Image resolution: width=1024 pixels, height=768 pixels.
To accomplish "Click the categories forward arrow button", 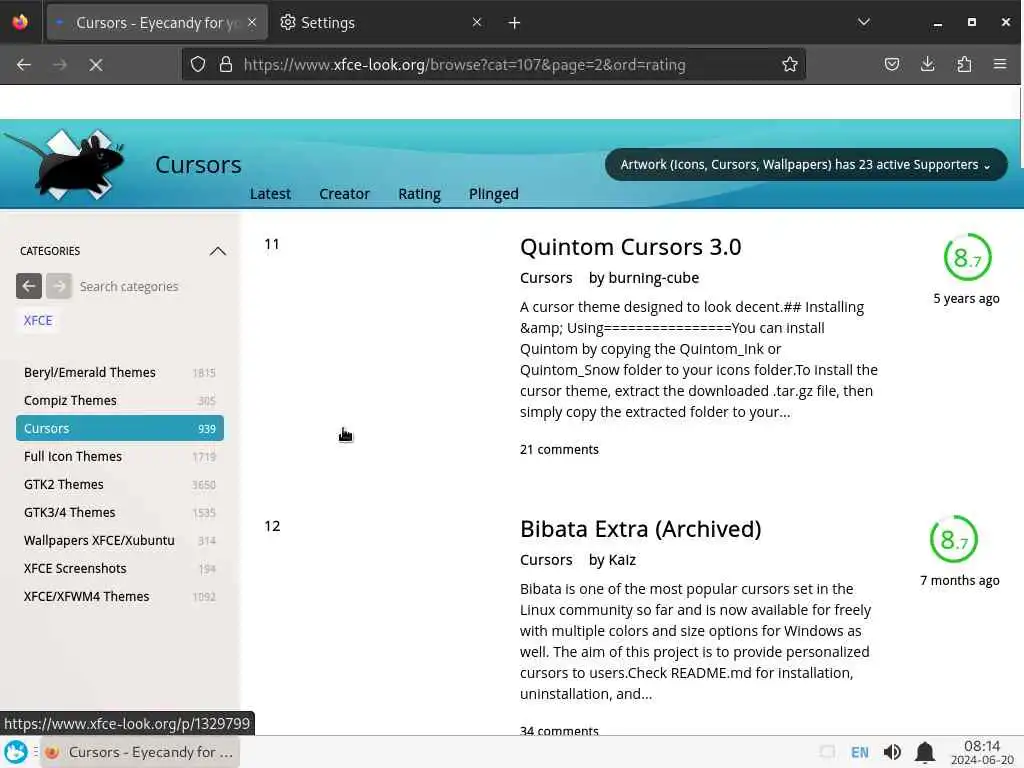I will (59, 286).
